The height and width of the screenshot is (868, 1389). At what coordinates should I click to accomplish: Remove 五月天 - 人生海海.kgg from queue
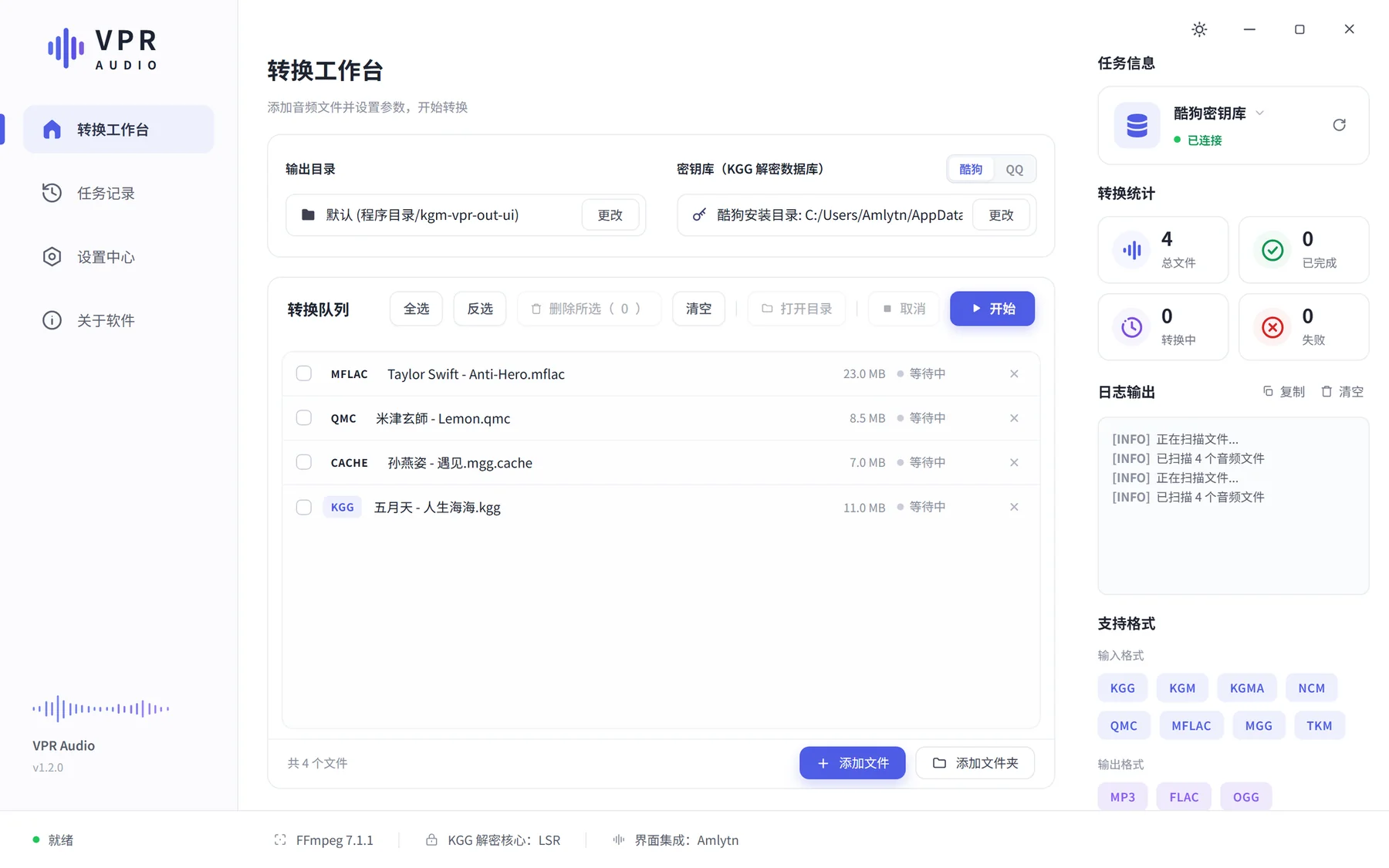1014,507
